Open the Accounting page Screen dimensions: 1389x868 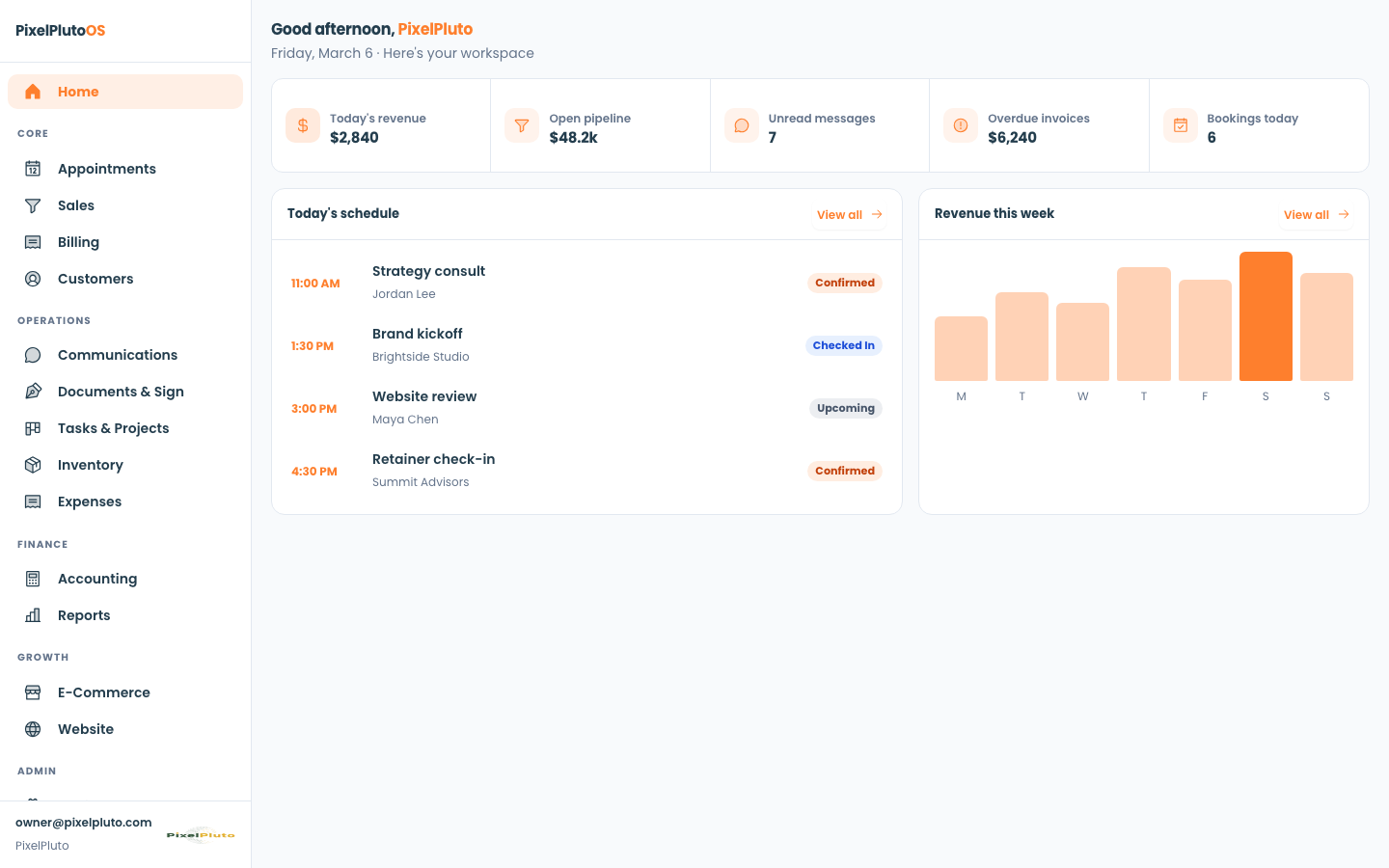tap(125, 579)
